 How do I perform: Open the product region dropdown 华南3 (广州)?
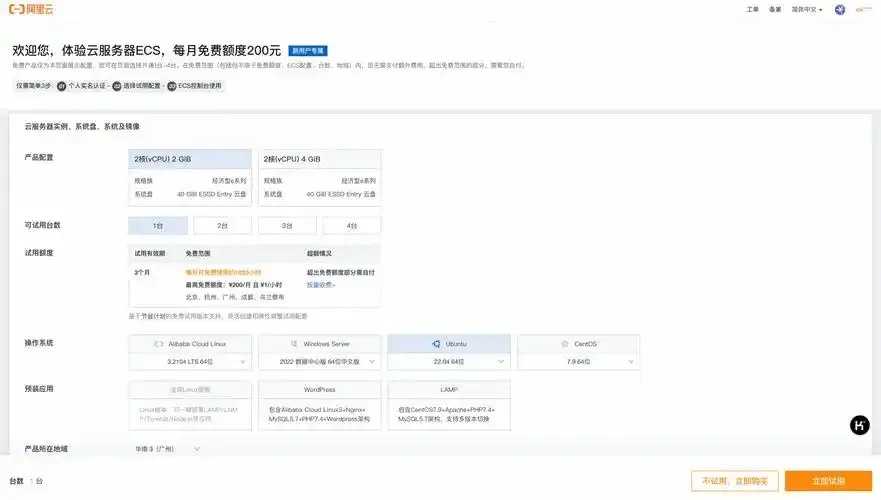[167, 449]
